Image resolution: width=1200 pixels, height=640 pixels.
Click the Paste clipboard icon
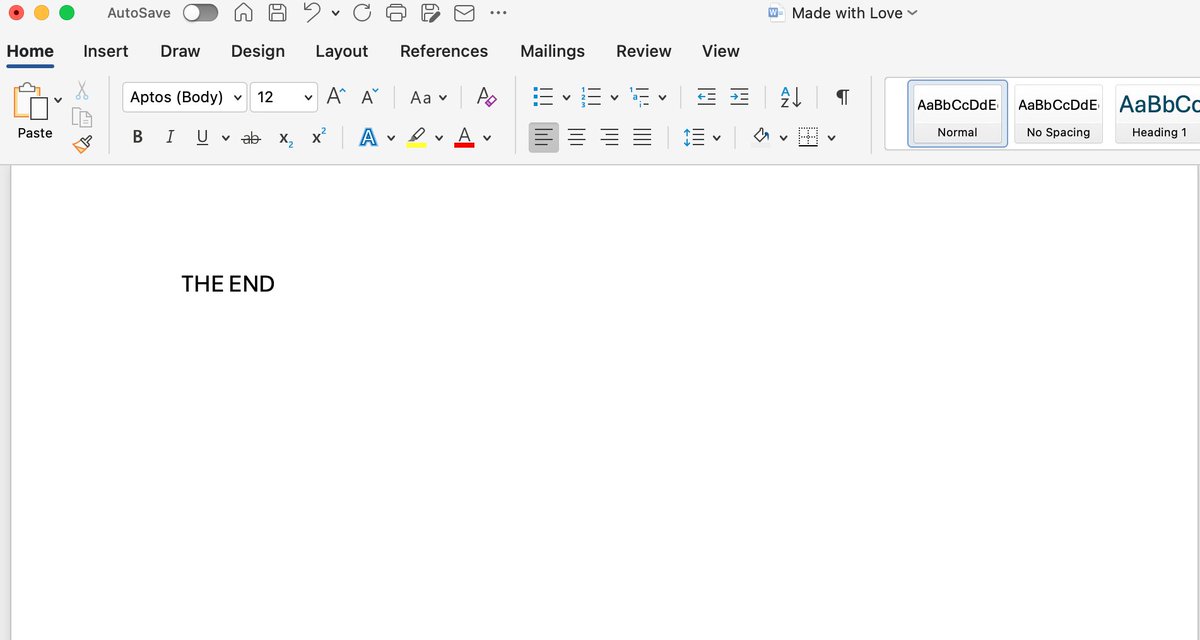30,102
